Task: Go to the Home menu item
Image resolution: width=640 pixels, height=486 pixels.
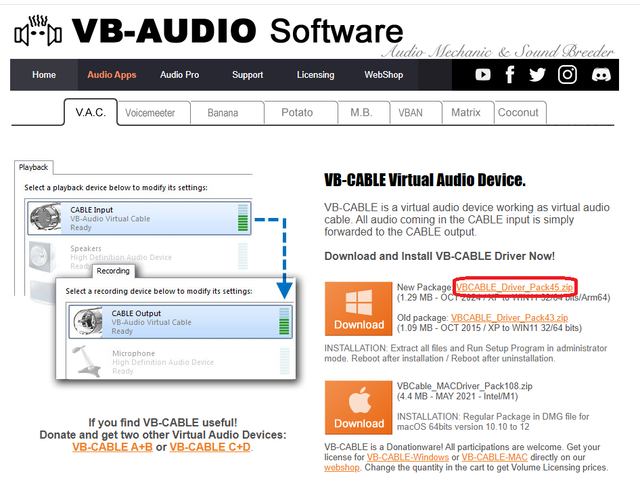Action: point(44,75)
